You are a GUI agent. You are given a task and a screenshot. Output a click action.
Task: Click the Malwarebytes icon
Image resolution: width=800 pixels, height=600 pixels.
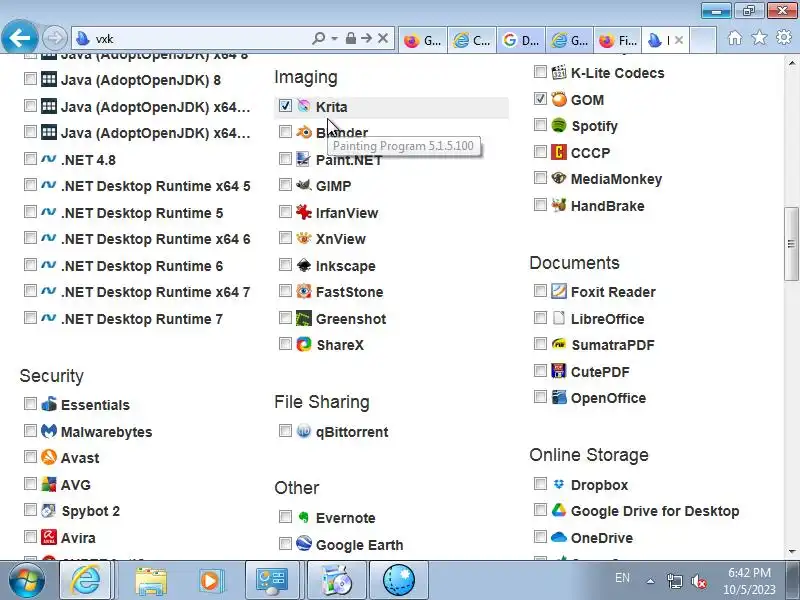click(48, 431)
